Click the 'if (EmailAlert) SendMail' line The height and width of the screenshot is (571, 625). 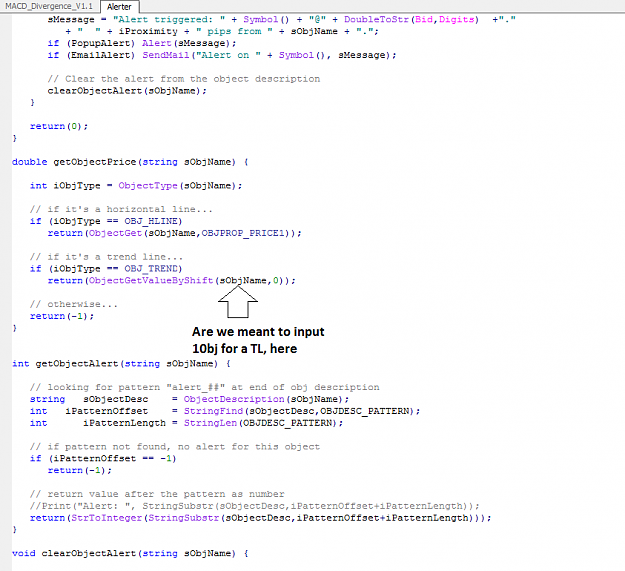(222, 55)
